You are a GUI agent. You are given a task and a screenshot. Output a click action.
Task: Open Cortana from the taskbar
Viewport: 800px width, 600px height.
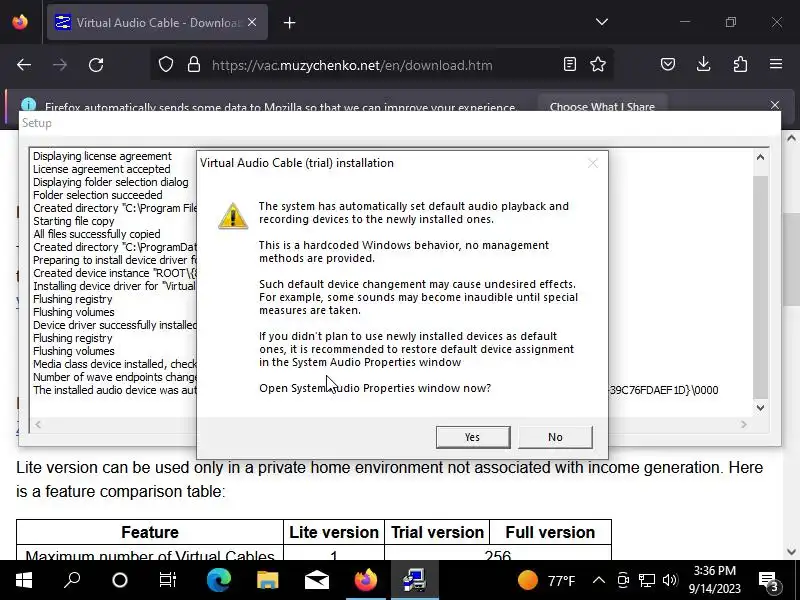120,580
